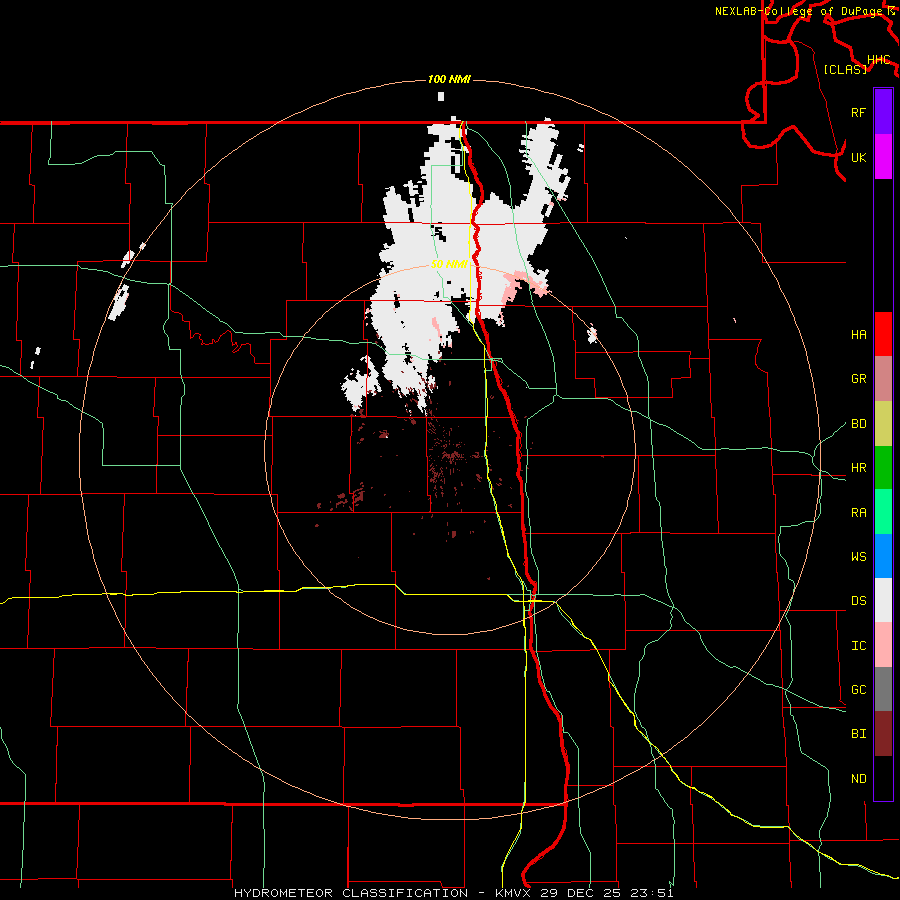The width and height of the screenshot is (900, 900).
Task: Pick the HR green legend block
Action: pos(883,468)
